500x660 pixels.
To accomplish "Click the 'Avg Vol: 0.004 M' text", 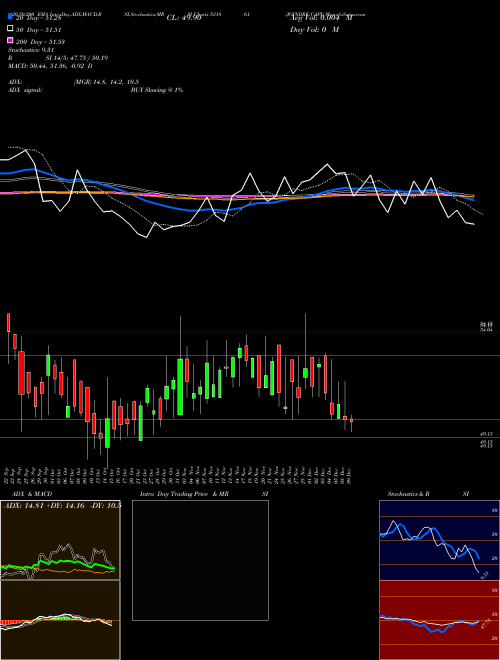I will tap(321, 18).
